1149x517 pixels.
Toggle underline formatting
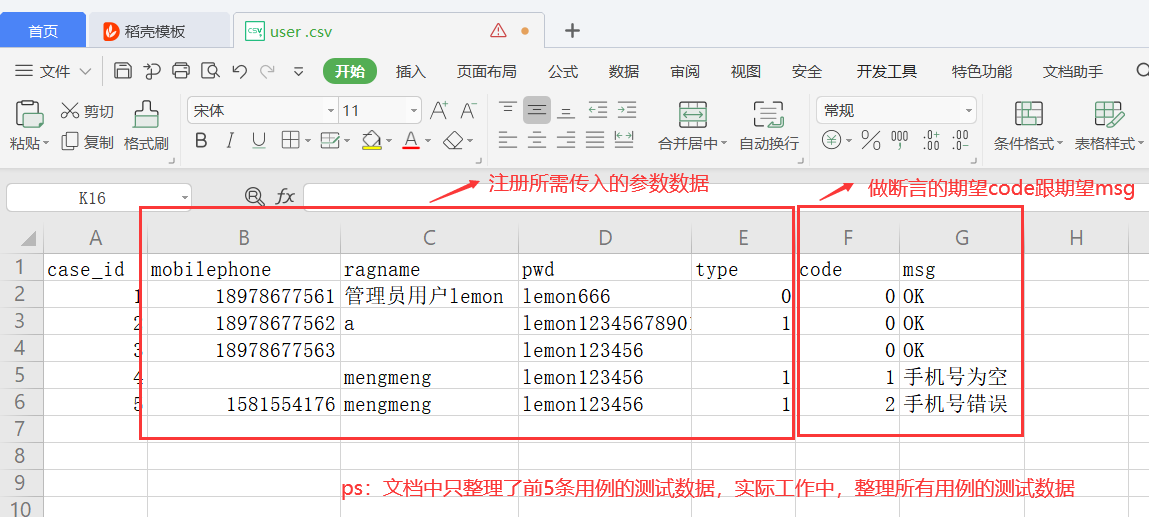pyautogui.click(x=259, y=140)
